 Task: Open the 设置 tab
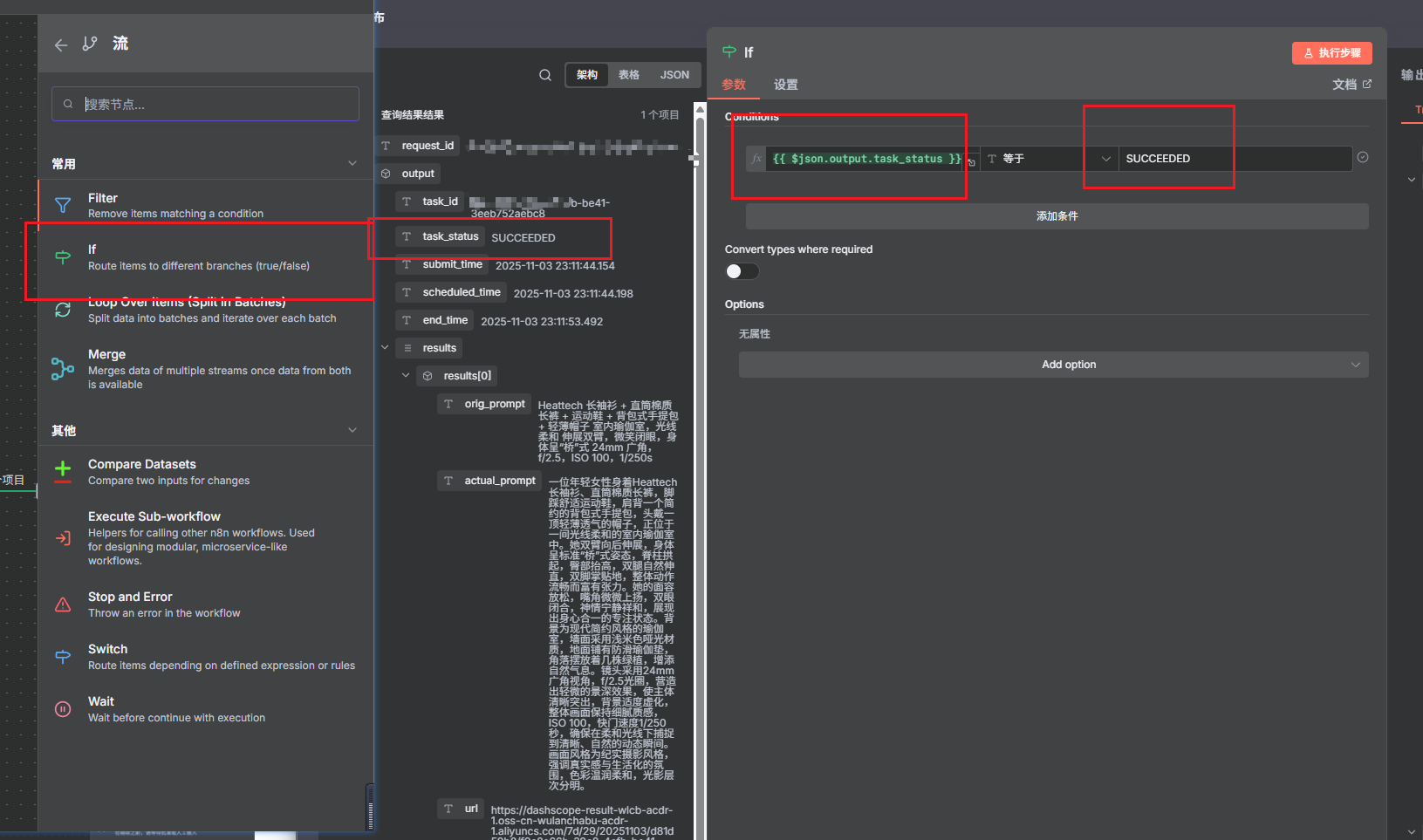pos(786,85)
